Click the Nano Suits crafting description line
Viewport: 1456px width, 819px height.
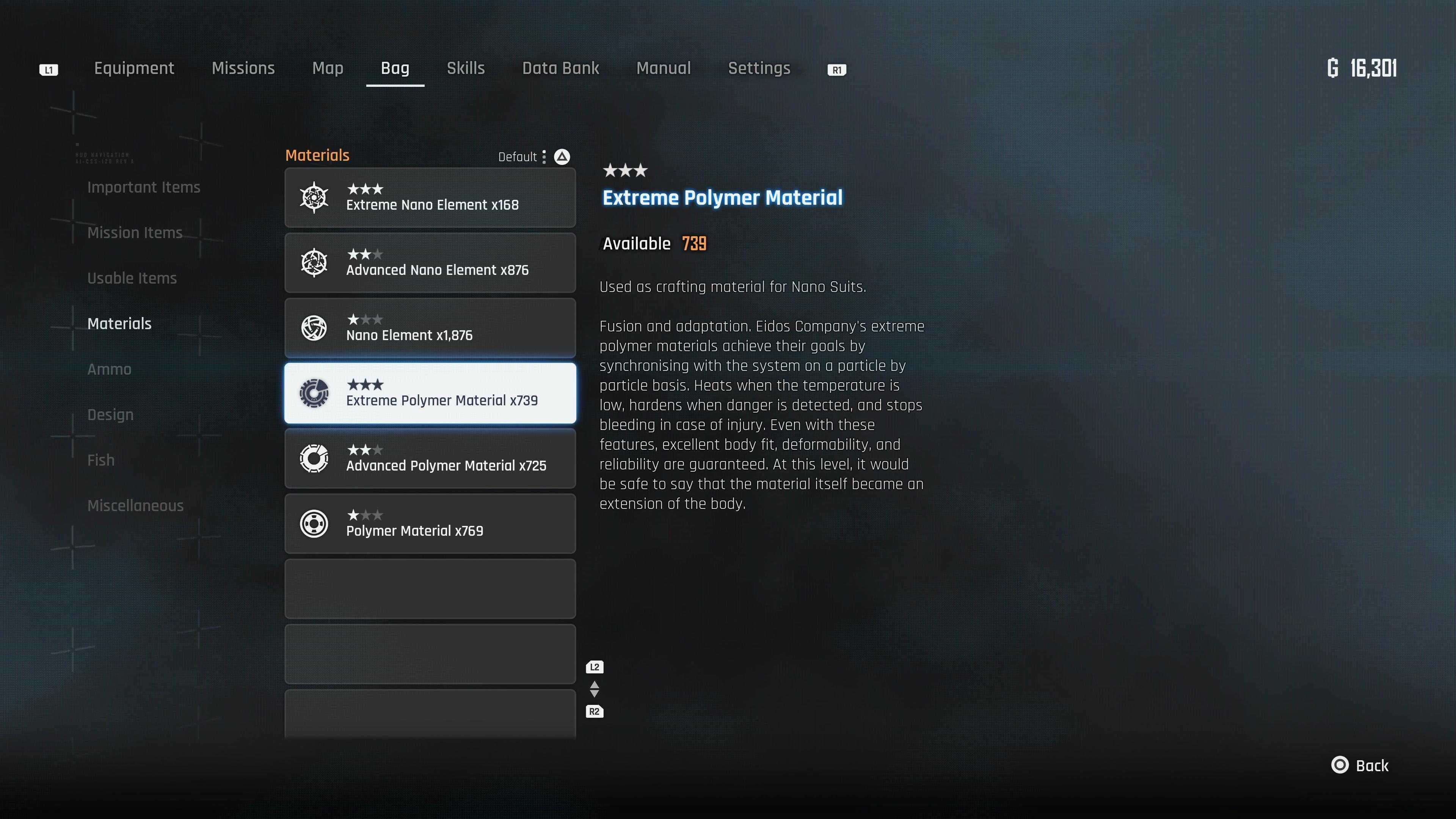(733, 287)
